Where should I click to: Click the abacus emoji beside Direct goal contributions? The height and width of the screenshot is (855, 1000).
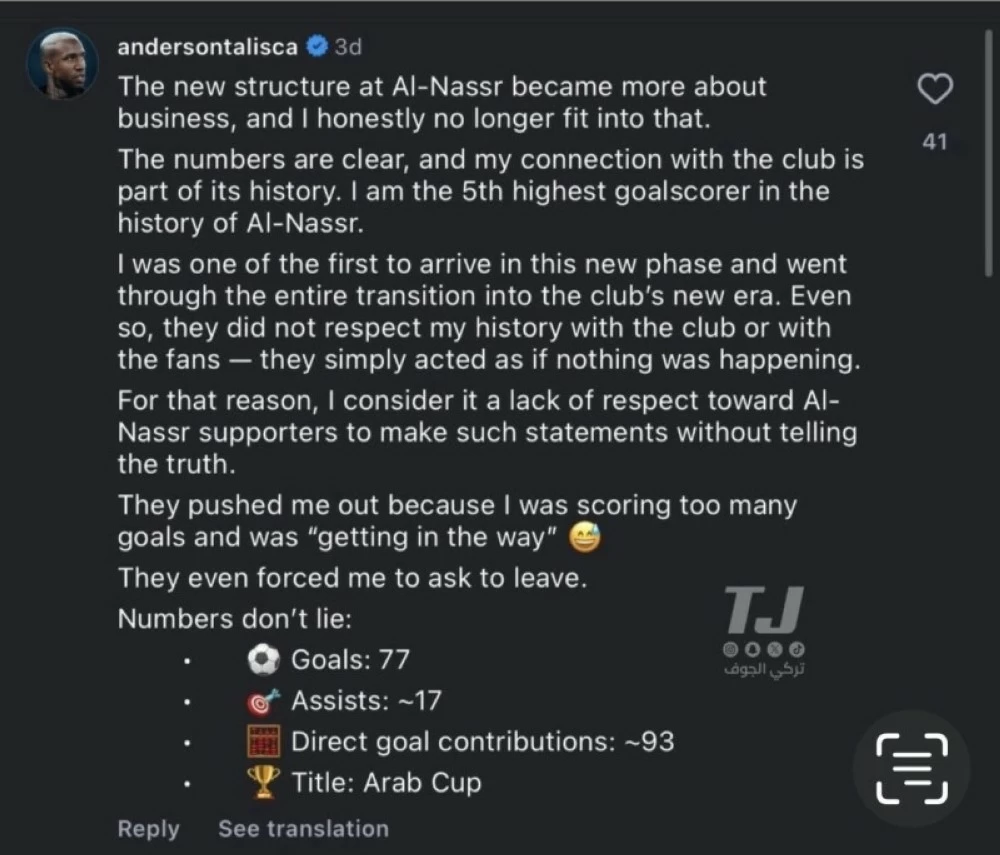(263, 741)
